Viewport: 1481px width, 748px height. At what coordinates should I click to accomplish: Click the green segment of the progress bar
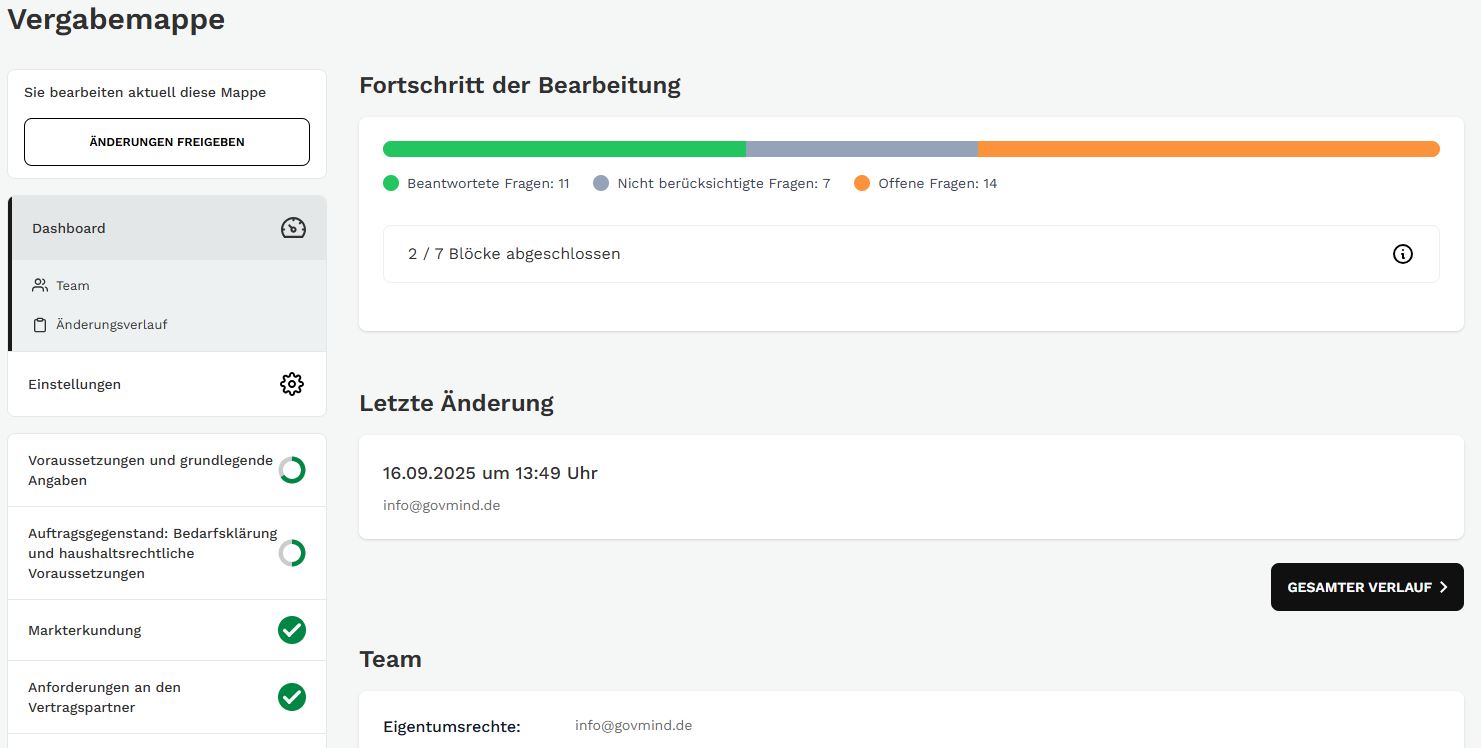click(x=564, y=149)
